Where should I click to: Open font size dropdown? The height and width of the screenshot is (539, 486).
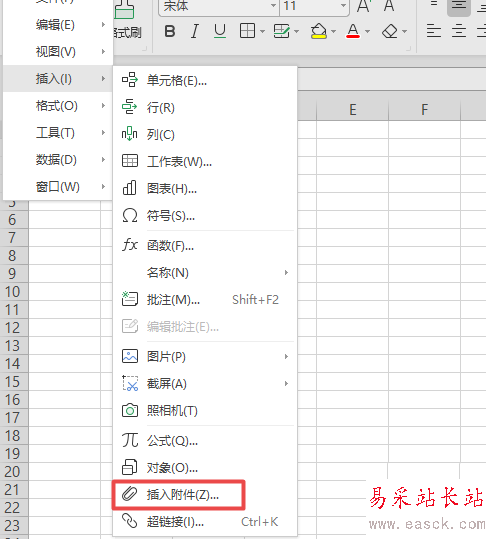tap(343, 6)
